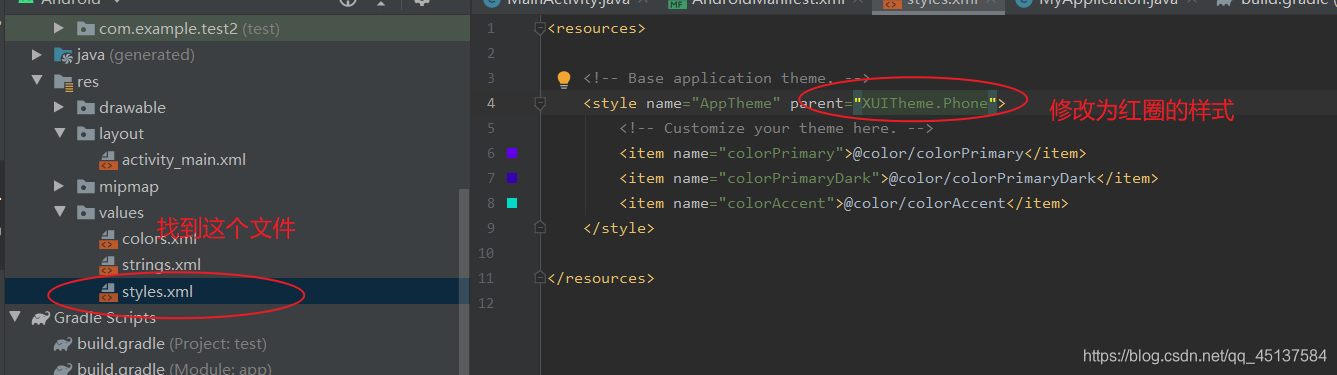Collapse the Gradle Scripts node
The height and width of the screenshot is (375, 1337).
[x=15, y=318]
